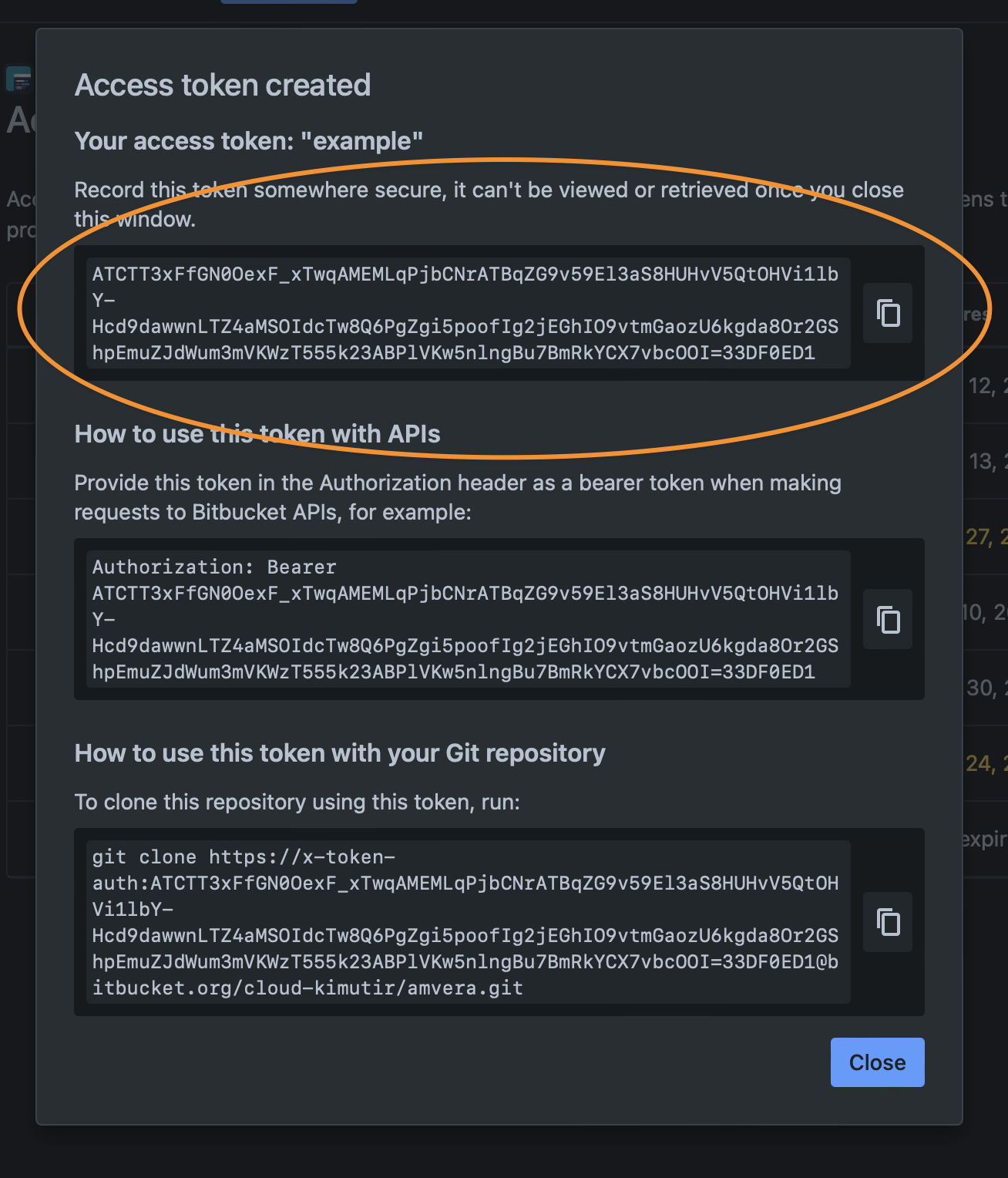
Task: Click the 'Access token created' title
Action: coord(223,85)
